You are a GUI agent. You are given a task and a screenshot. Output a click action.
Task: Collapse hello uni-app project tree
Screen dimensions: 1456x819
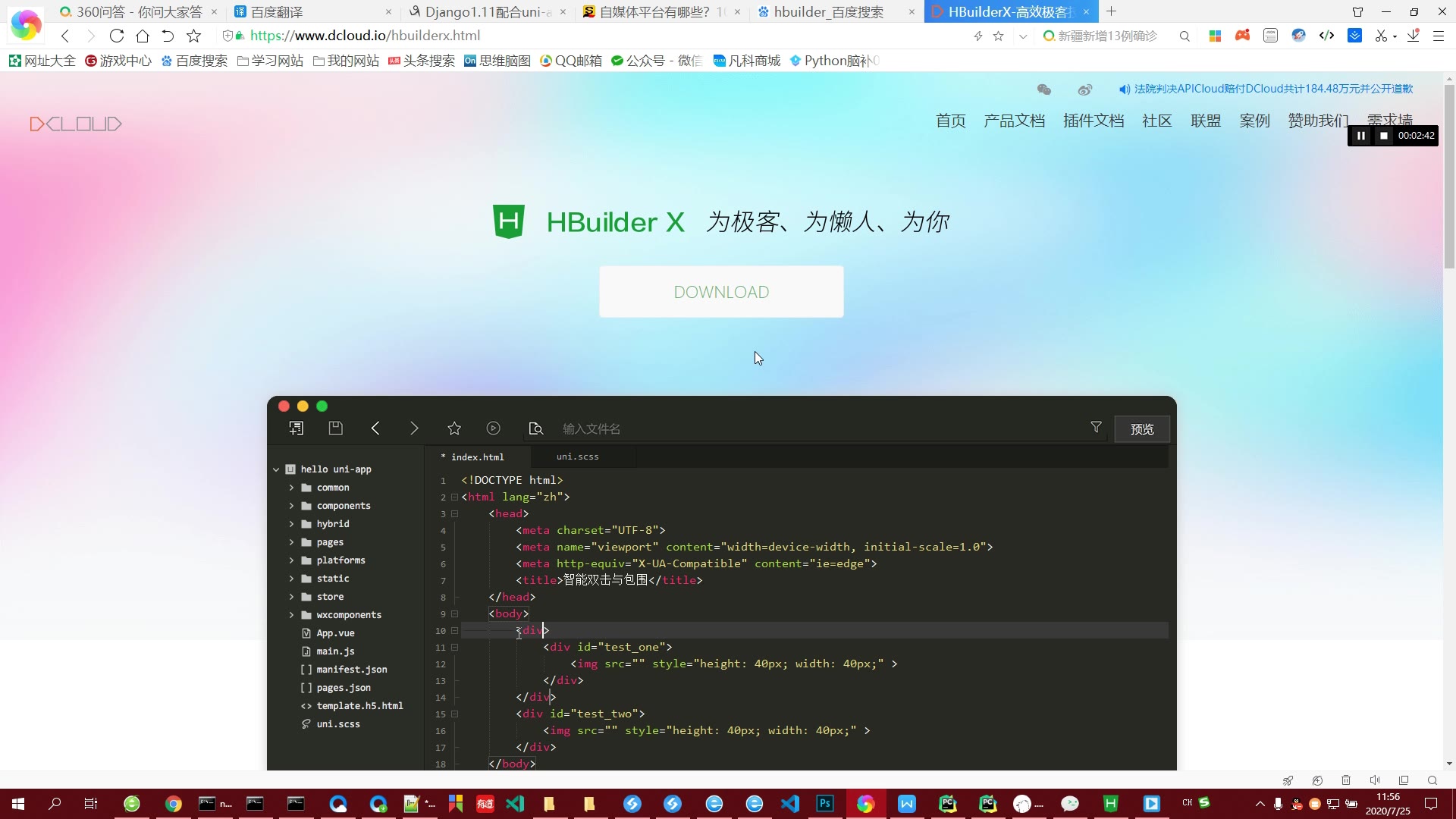click(276, 469)
